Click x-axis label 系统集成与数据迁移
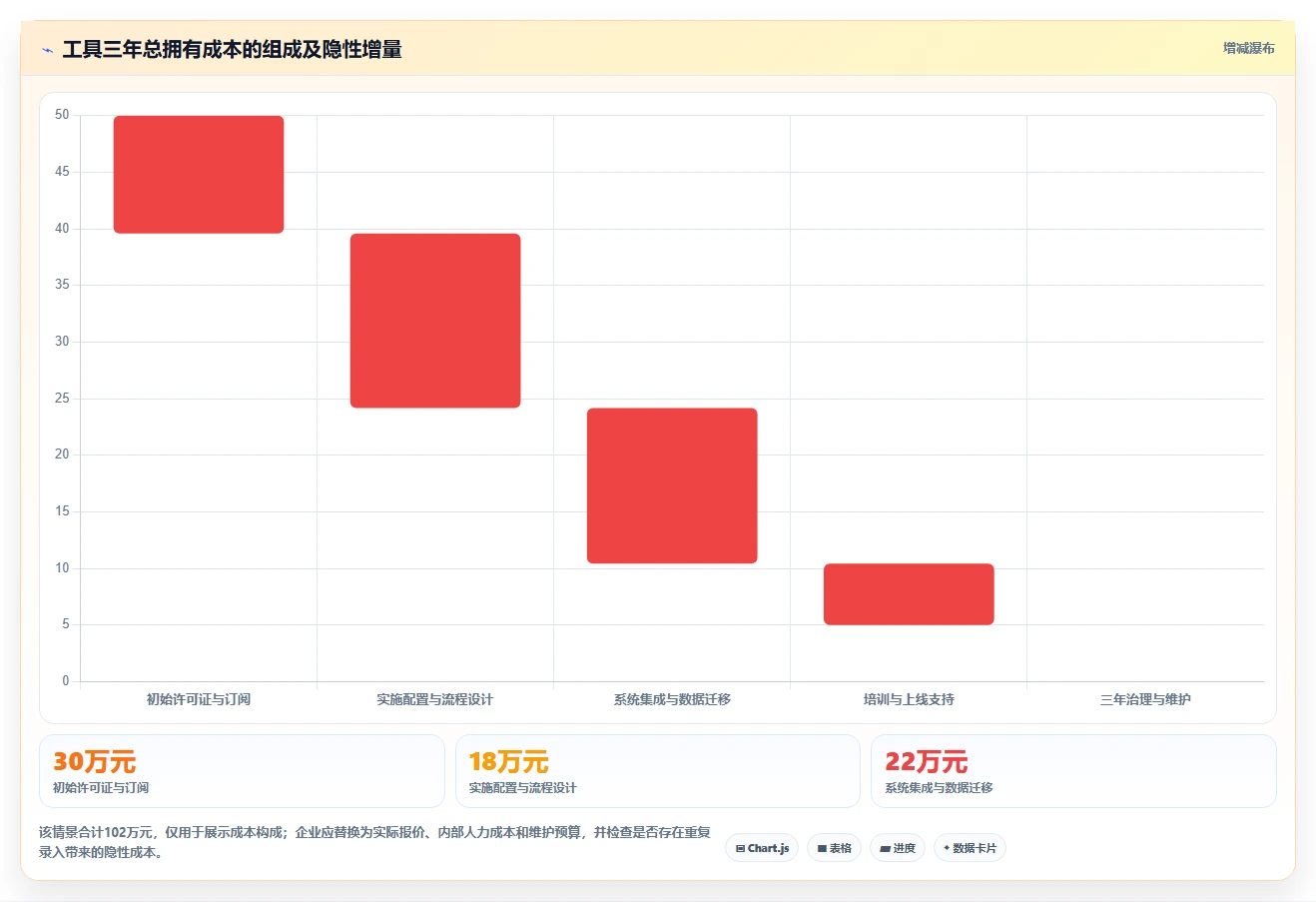Screen dimensions: 1316x902 point(672,699)
